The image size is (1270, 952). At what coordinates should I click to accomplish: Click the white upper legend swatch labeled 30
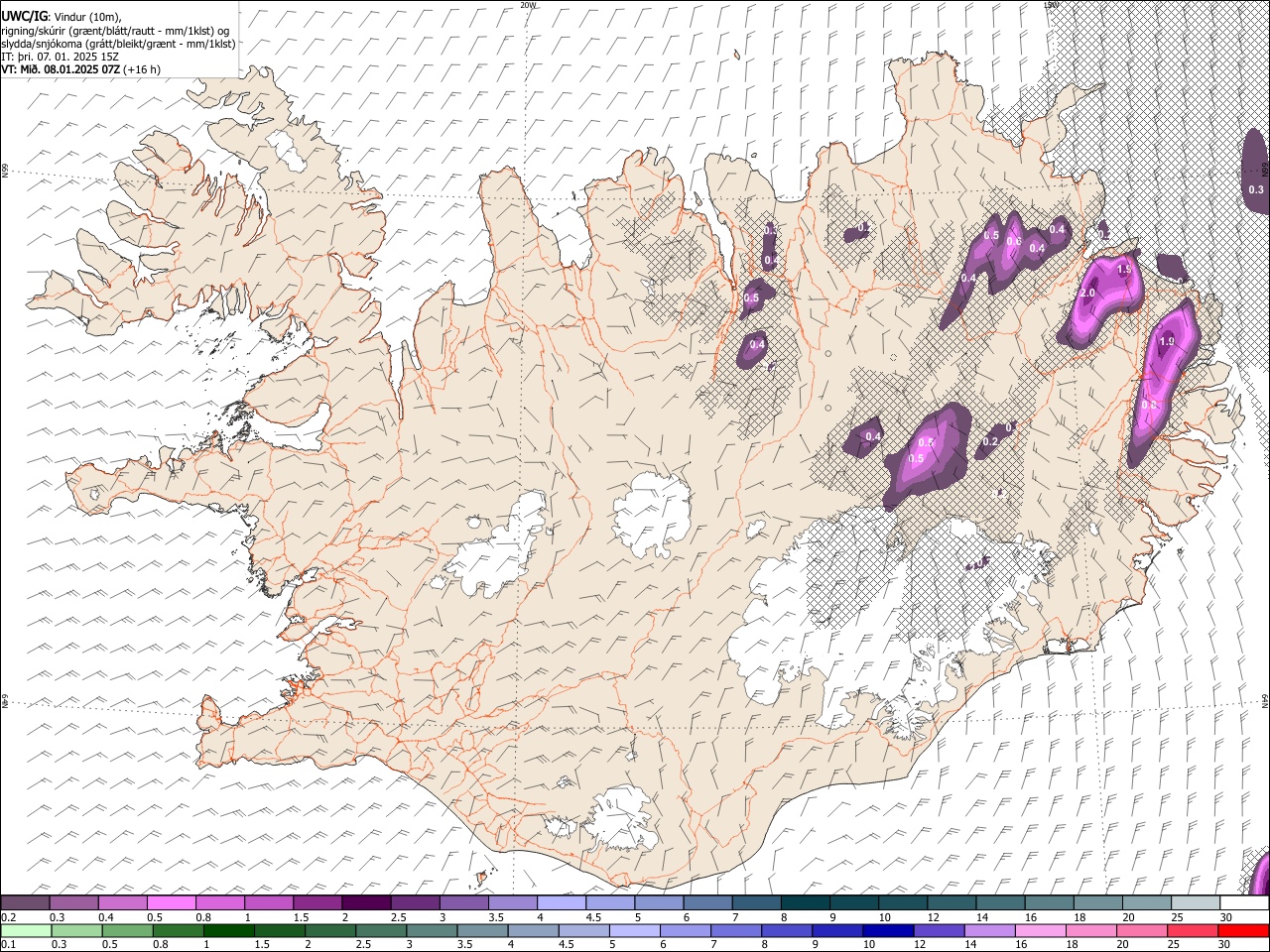click(x=1243, y=903)
